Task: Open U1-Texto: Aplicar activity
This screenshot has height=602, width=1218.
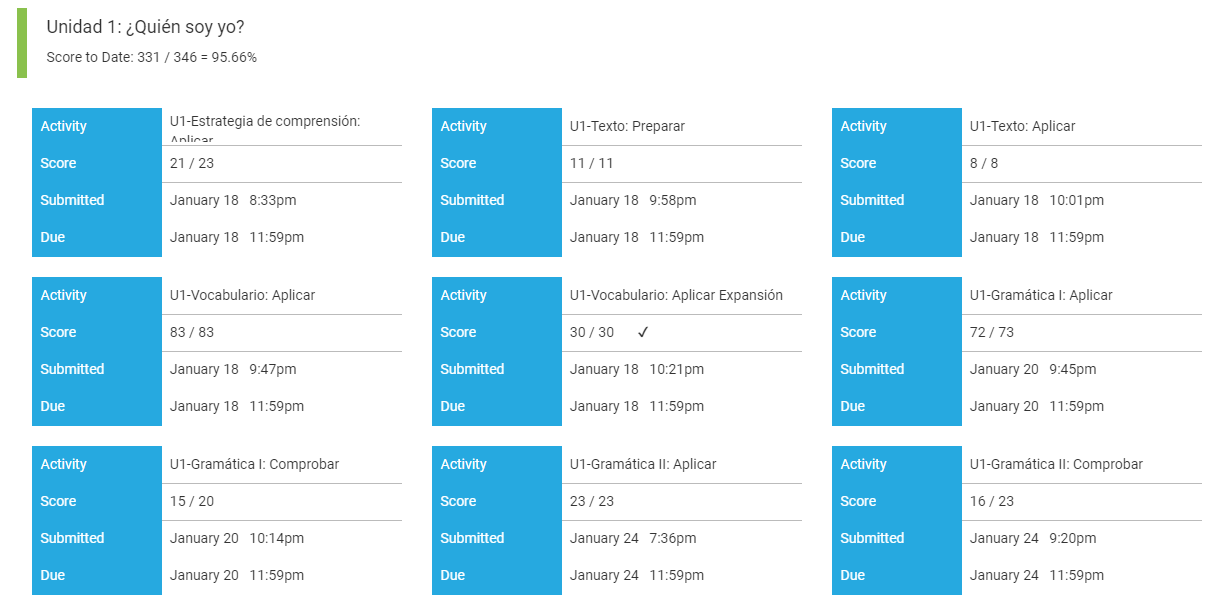Action: (x=1022, y=126)
